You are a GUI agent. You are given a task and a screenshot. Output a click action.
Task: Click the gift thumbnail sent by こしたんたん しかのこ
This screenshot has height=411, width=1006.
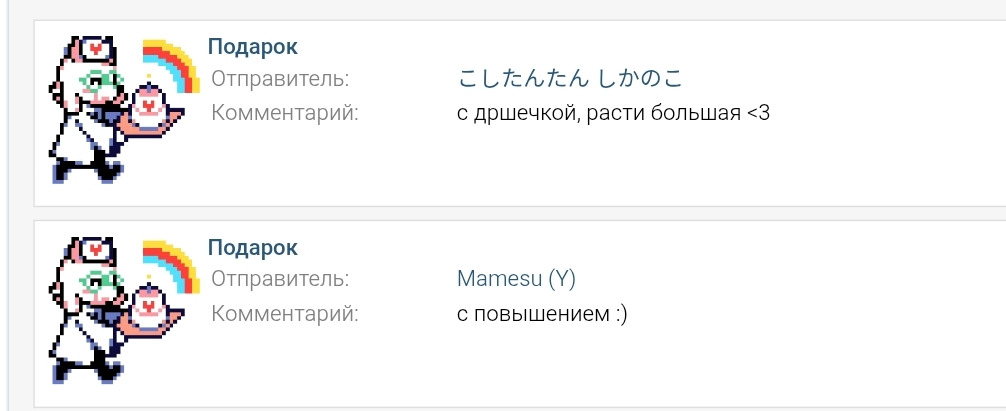pyautogui.click(x=120, y=110)
